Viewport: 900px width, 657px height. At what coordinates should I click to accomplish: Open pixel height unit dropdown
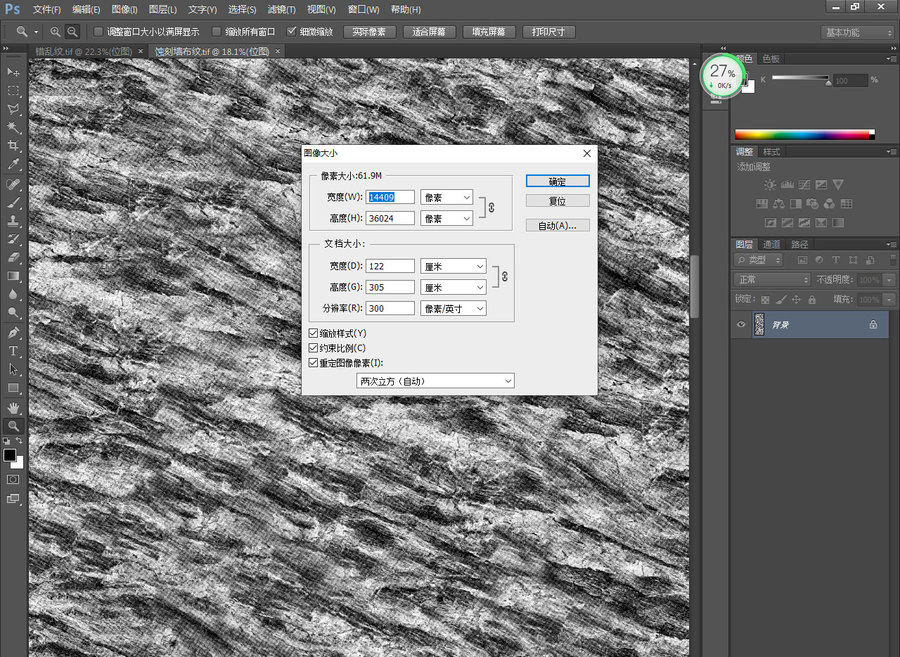point(447,219)
